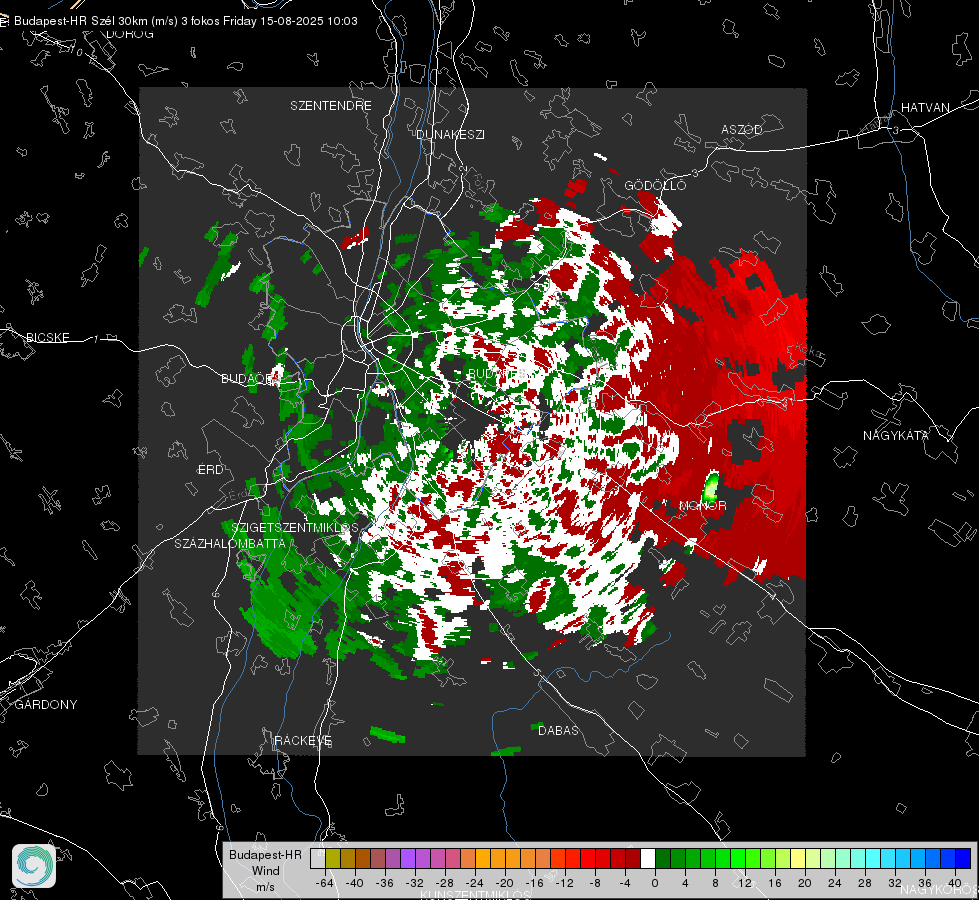The image size is (979, 900).
Task: Click the road number 3 marker near HATVAN
Action: (x=896, y=131)
